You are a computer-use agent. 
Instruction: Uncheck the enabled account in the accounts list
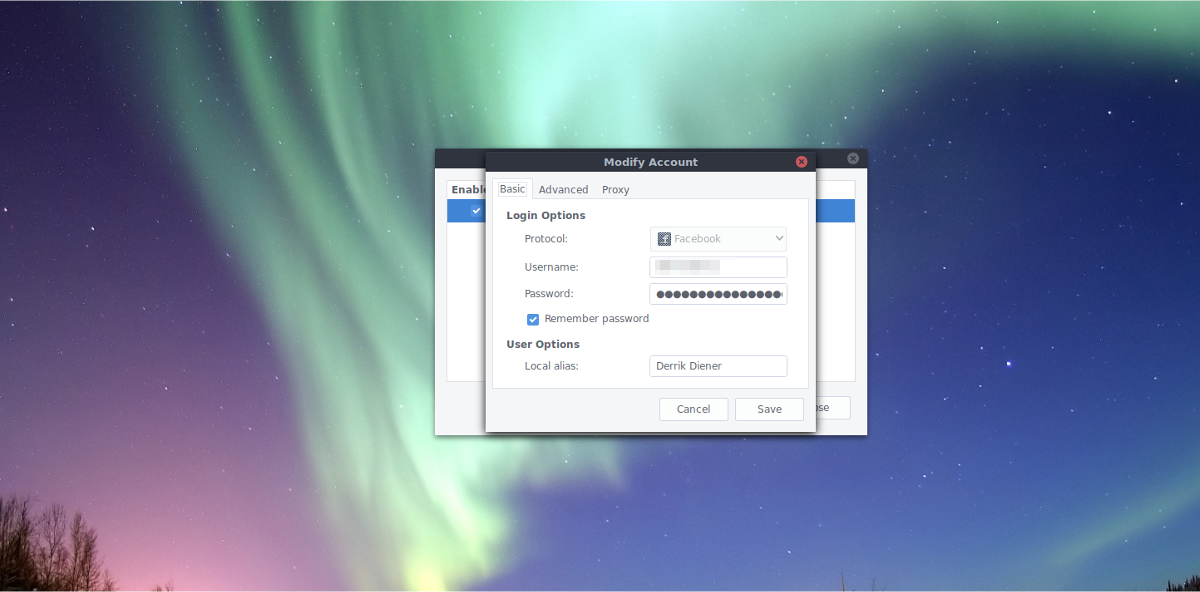click(x=475, y=211)
